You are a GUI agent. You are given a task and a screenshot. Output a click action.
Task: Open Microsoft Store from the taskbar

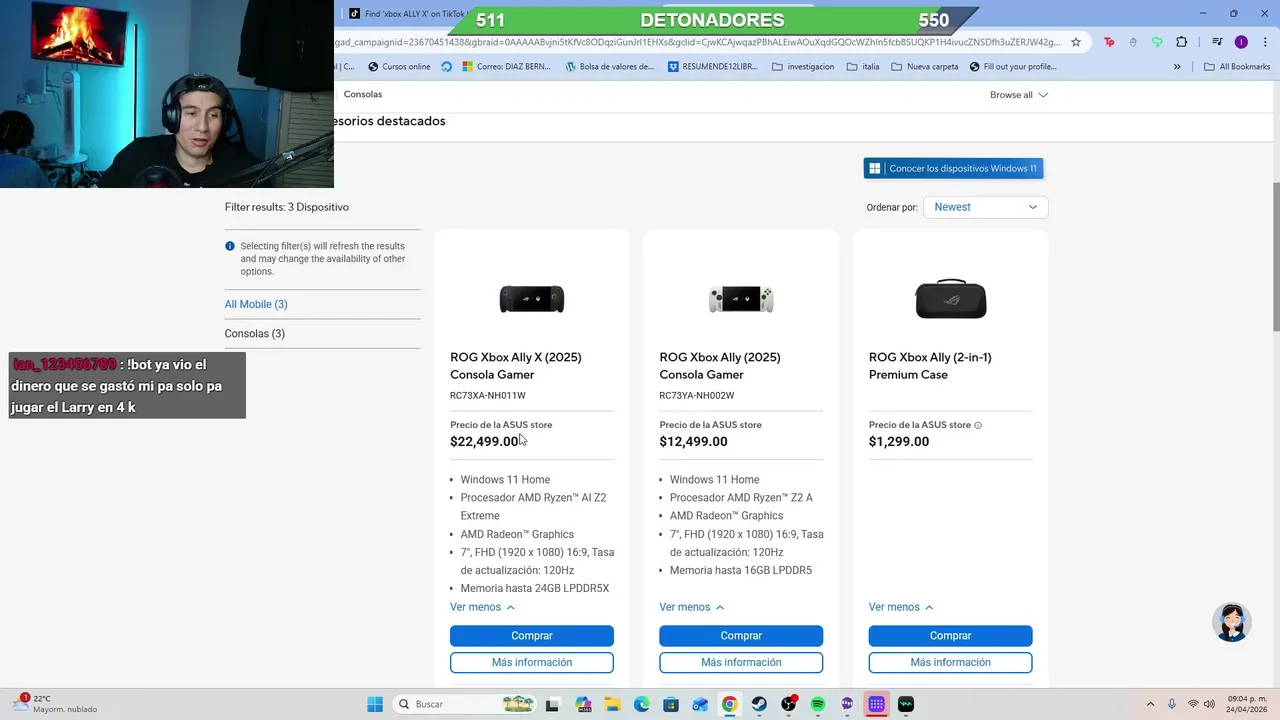(671, 704)
